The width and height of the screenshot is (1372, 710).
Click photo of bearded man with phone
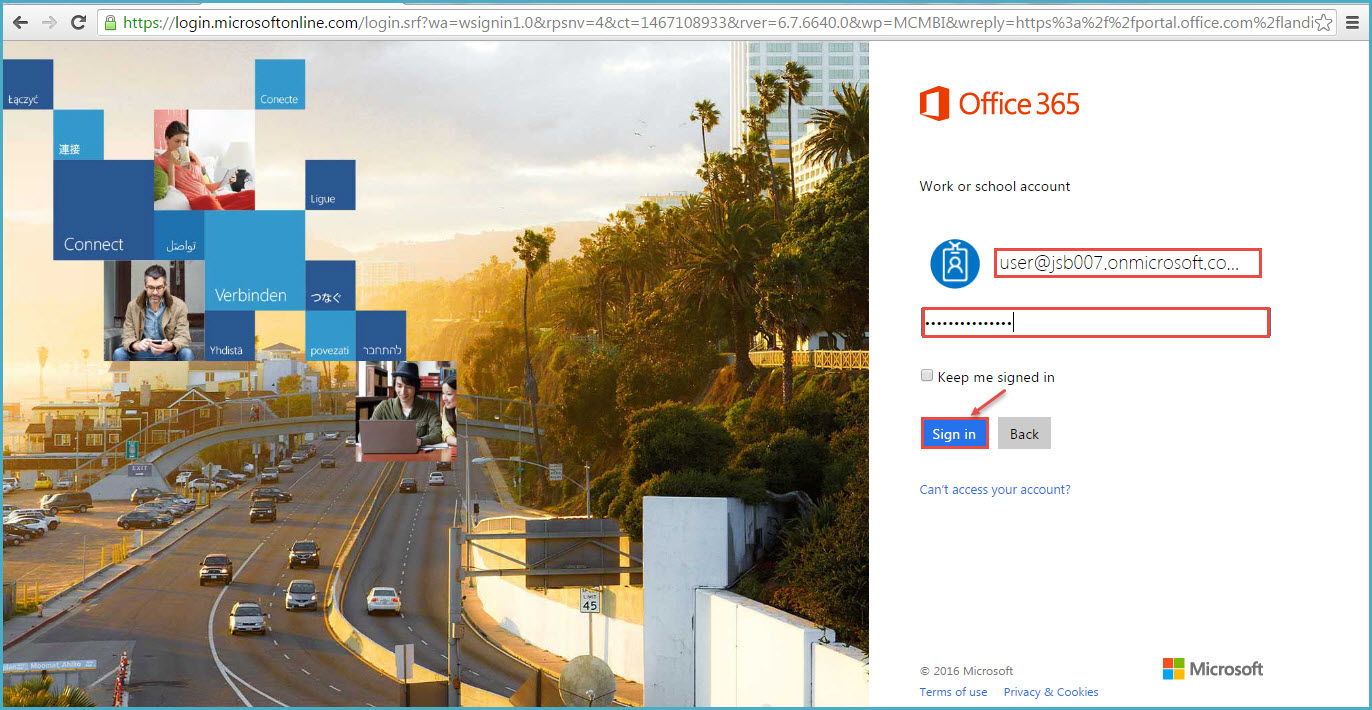tap(154, 310)
